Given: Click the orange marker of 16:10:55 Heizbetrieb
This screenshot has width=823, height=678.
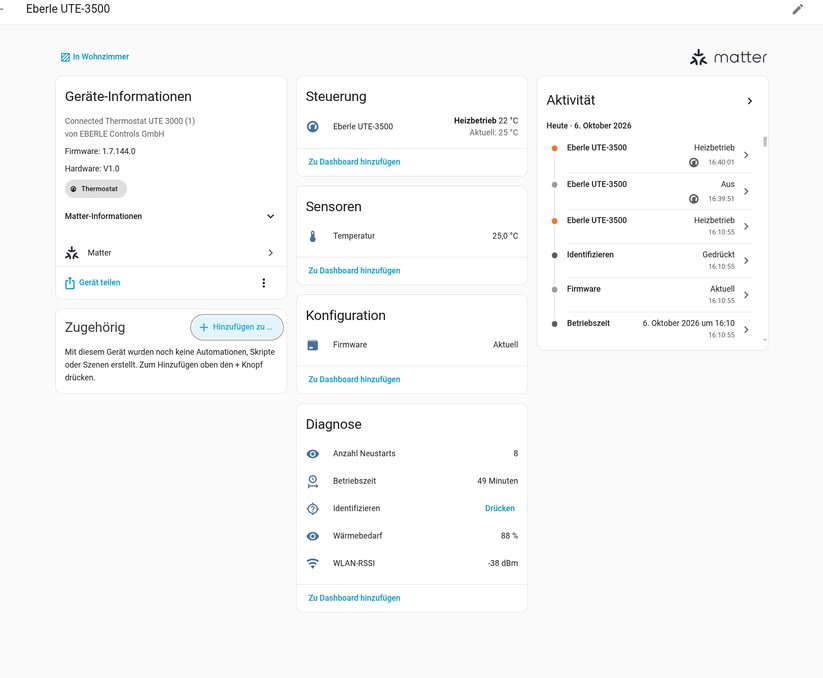Looking at the screenshot, I should (554, 221).
